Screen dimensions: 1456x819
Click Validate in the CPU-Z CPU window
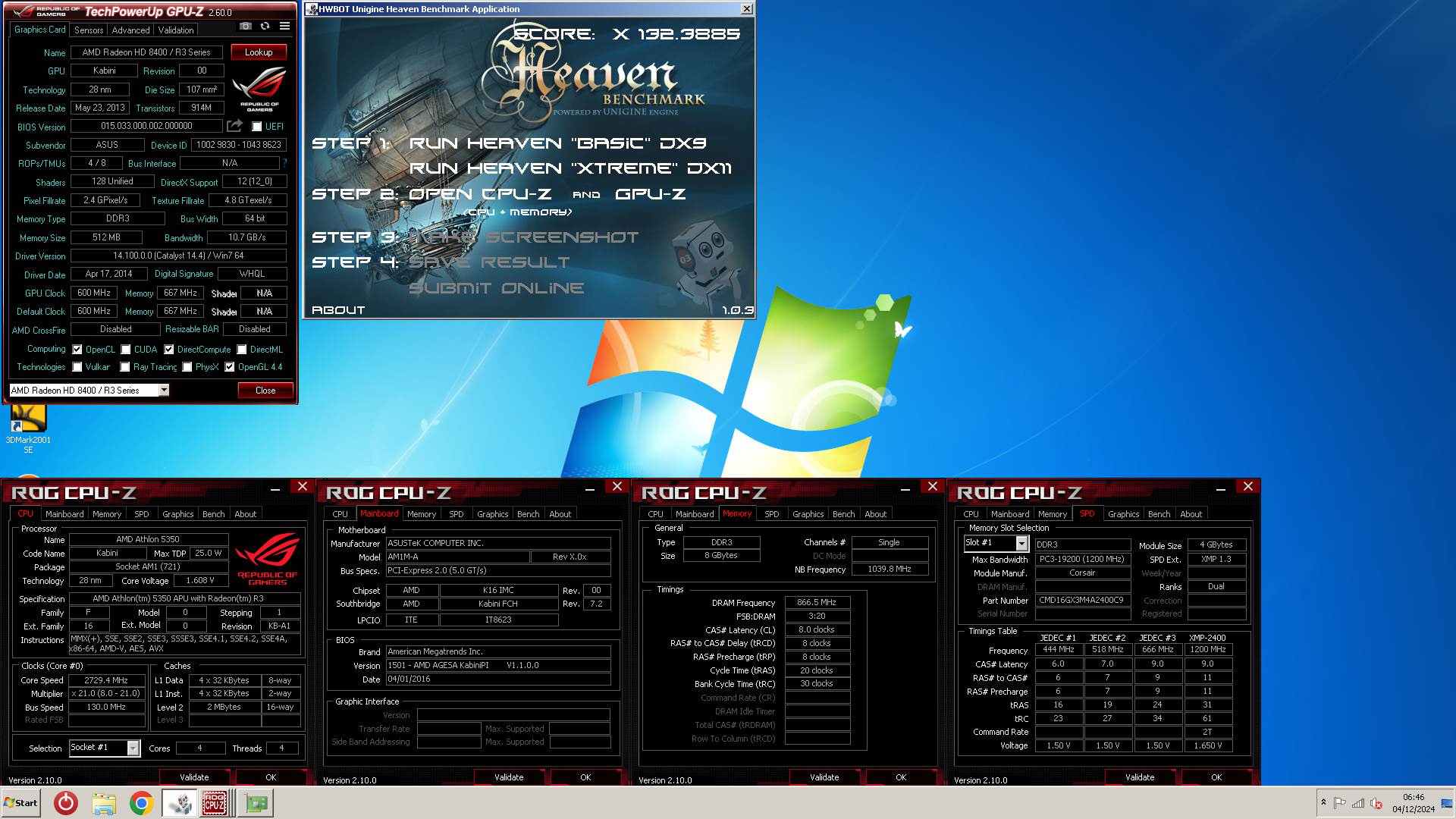(x=194, y=777)
